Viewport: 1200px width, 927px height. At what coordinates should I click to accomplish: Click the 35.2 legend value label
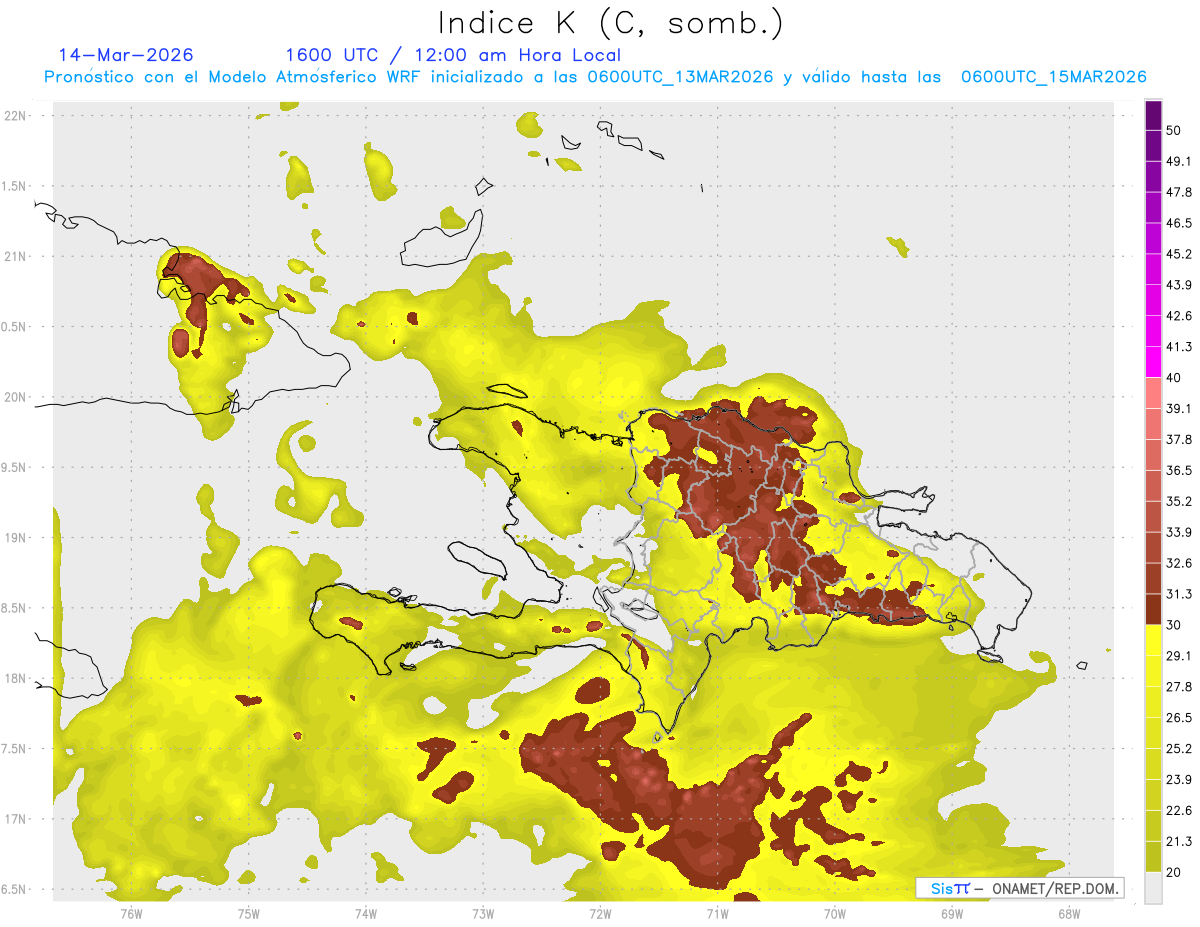tap(1179, 501)
